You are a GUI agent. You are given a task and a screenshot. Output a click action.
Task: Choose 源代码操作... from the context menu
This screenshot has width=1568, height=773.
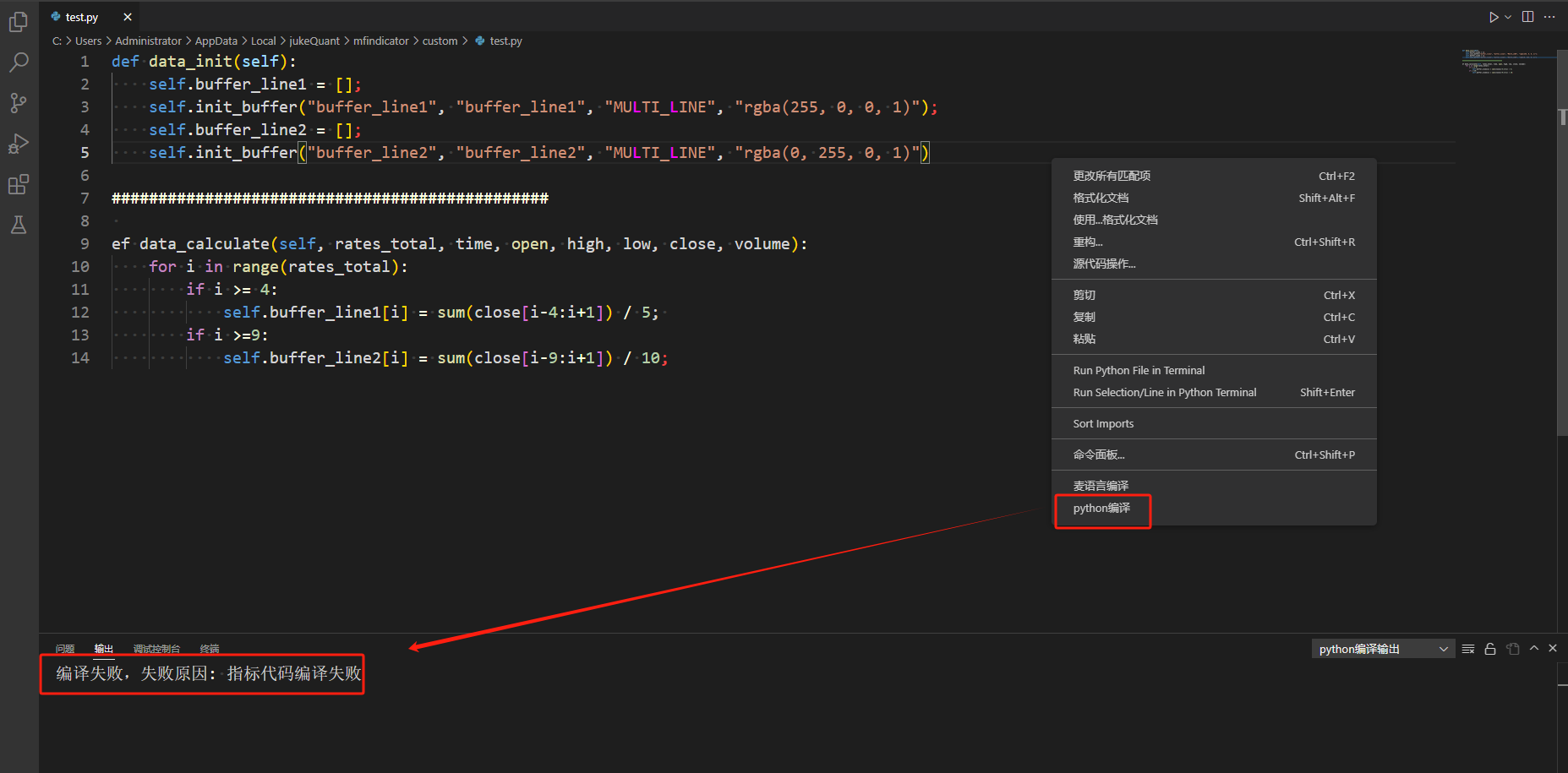1214,264
